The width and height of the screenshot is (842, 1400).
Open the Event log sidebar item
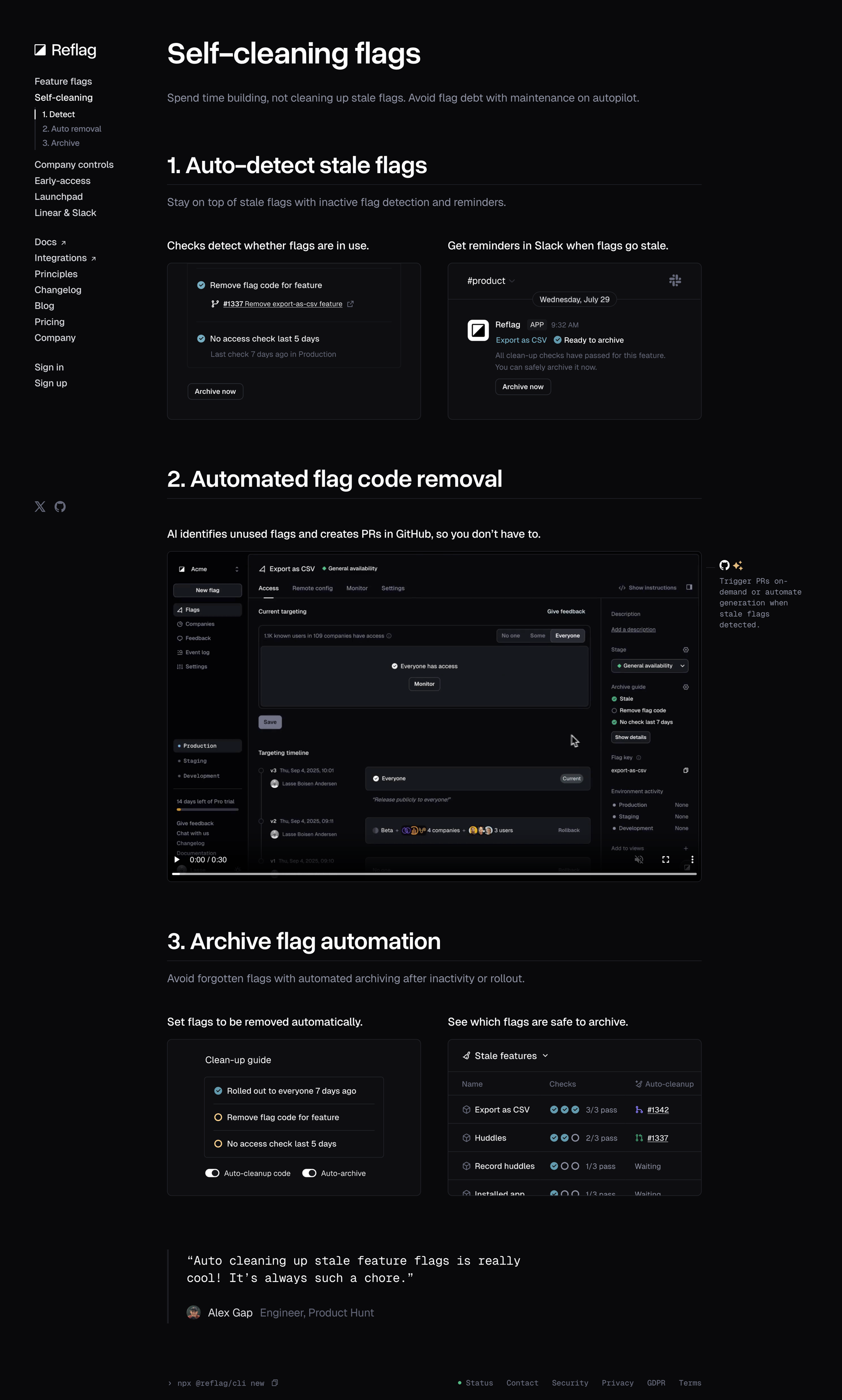coord(180,652)
